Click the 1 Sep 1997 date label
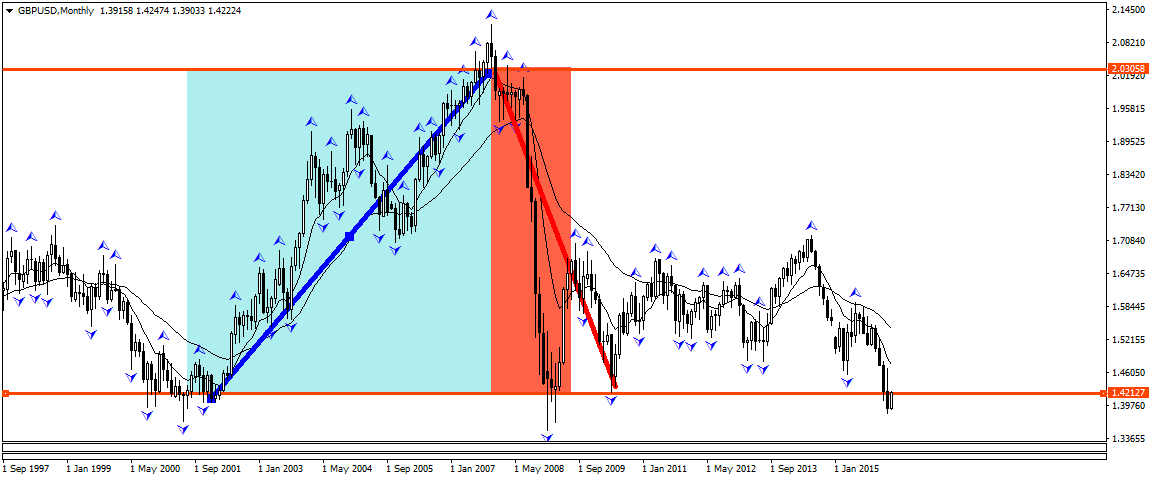 pos(25,468)
